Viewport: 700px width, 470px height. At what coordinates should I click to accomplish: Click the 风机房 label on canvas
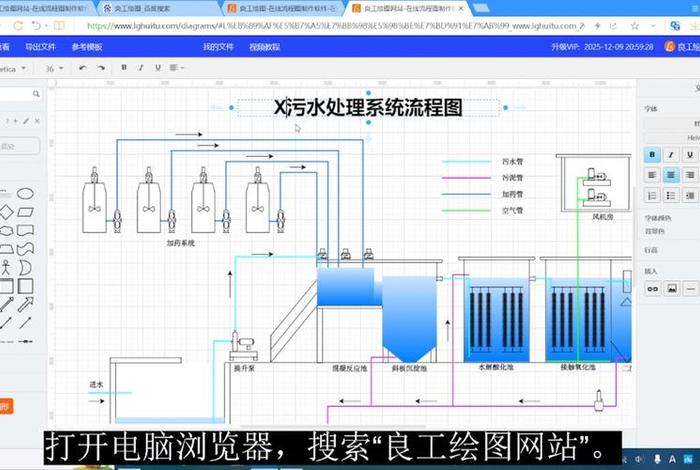click(x=603, y=216)
